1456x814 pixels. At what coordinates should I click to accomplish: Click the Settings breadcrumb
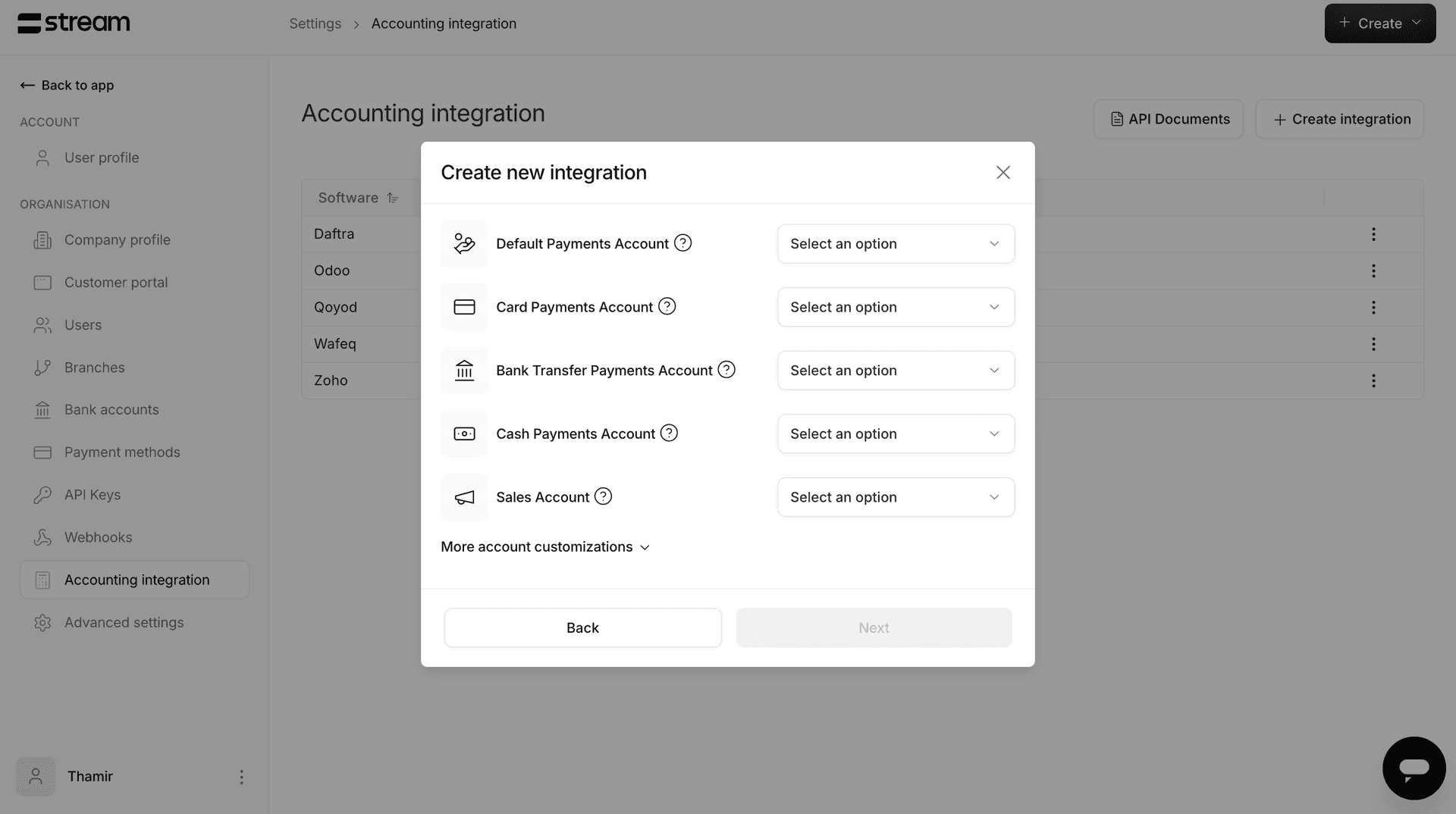315,23
